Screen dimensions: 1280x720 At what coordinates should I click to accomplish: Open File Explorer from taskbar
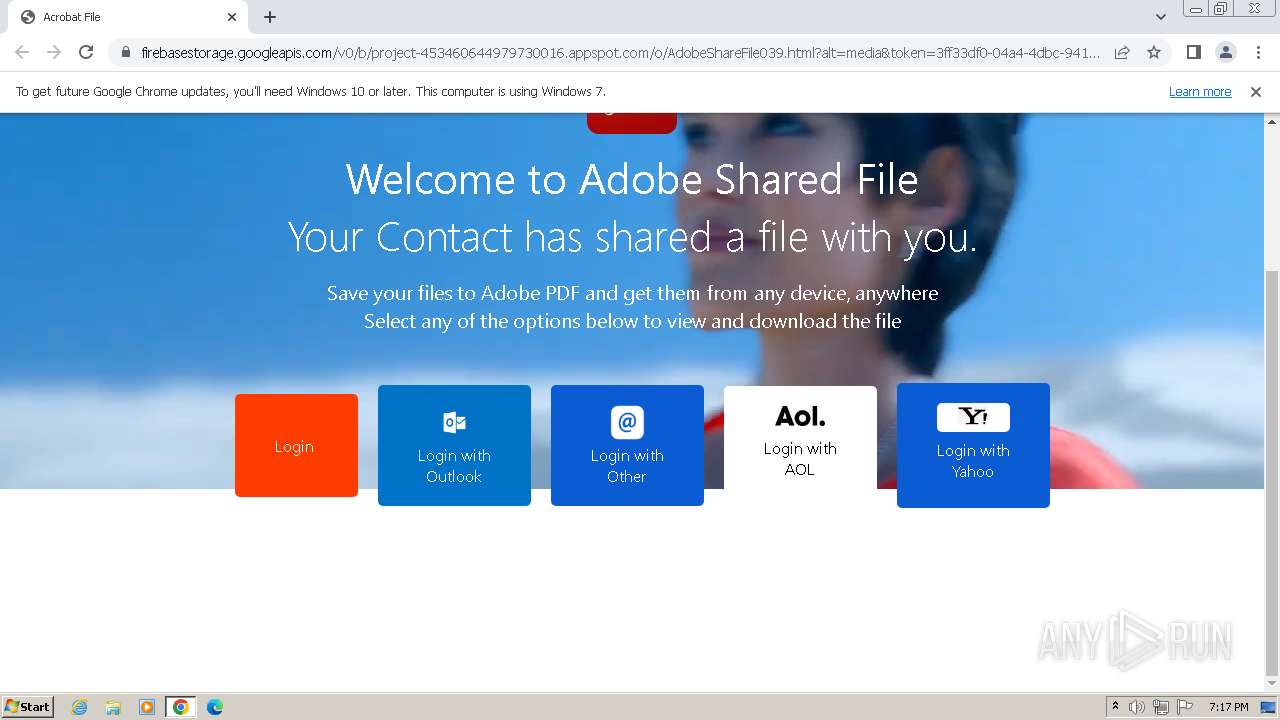click(x=113, y=707)
